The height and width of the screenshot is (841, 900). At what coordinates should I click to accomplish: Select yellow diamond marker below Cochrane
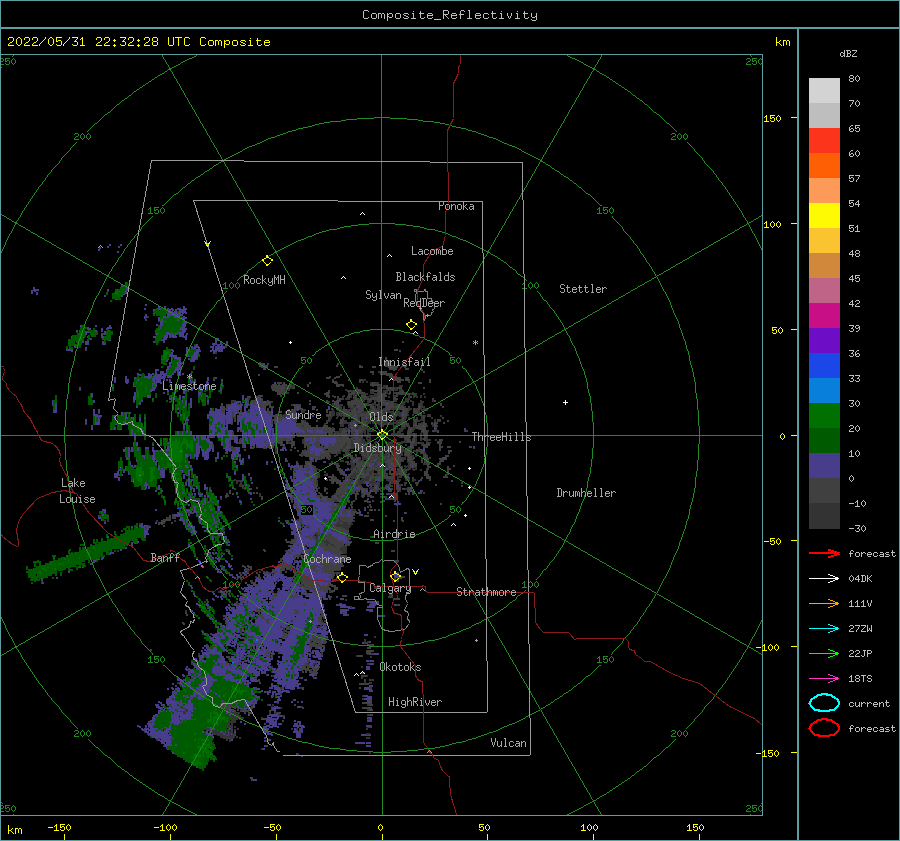342,577
